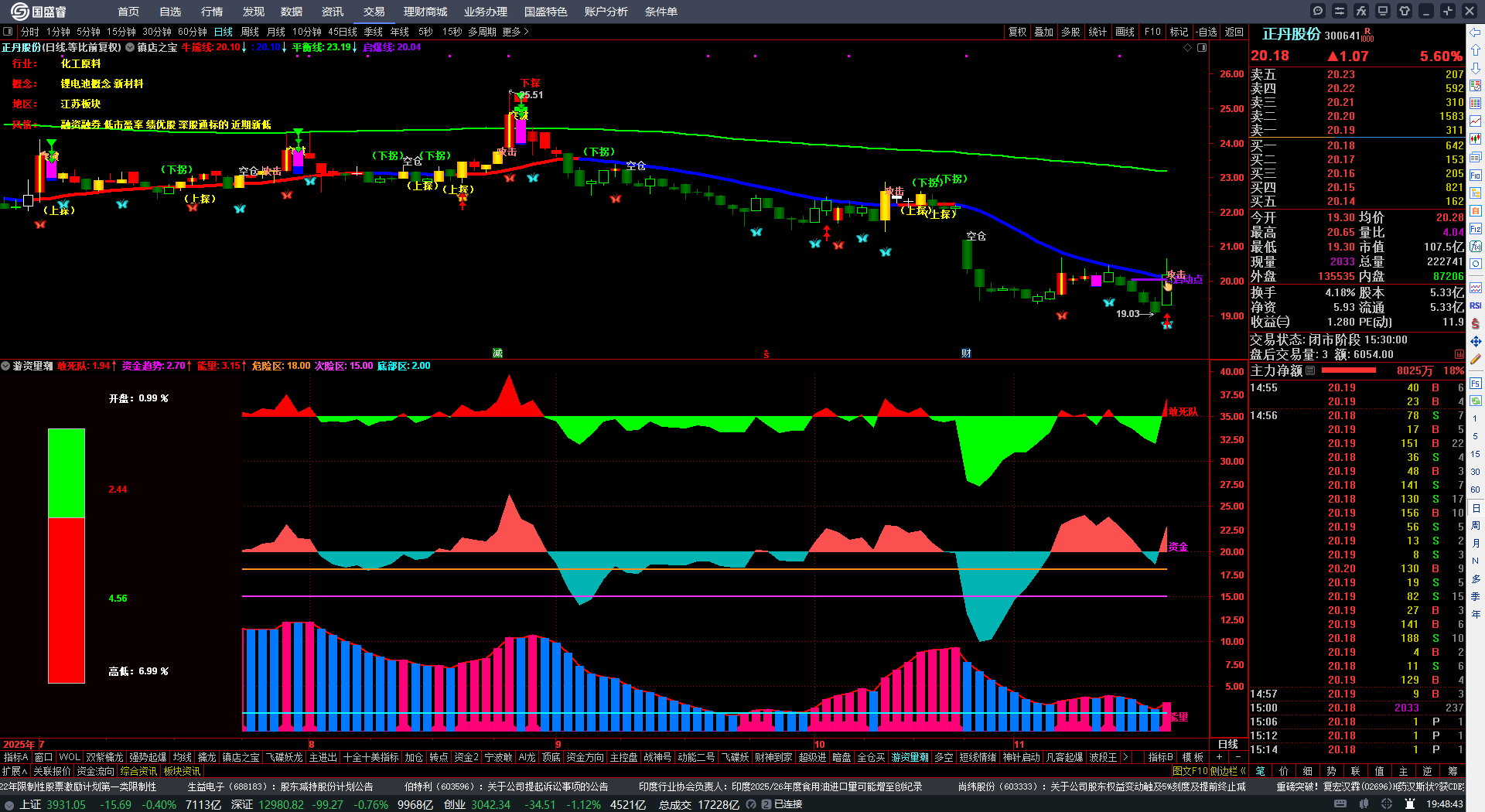The image size is (1485, 812).
Task: Click the Guoshengrui logo icon
Action: pyautogui.click(x=20, y=12)
